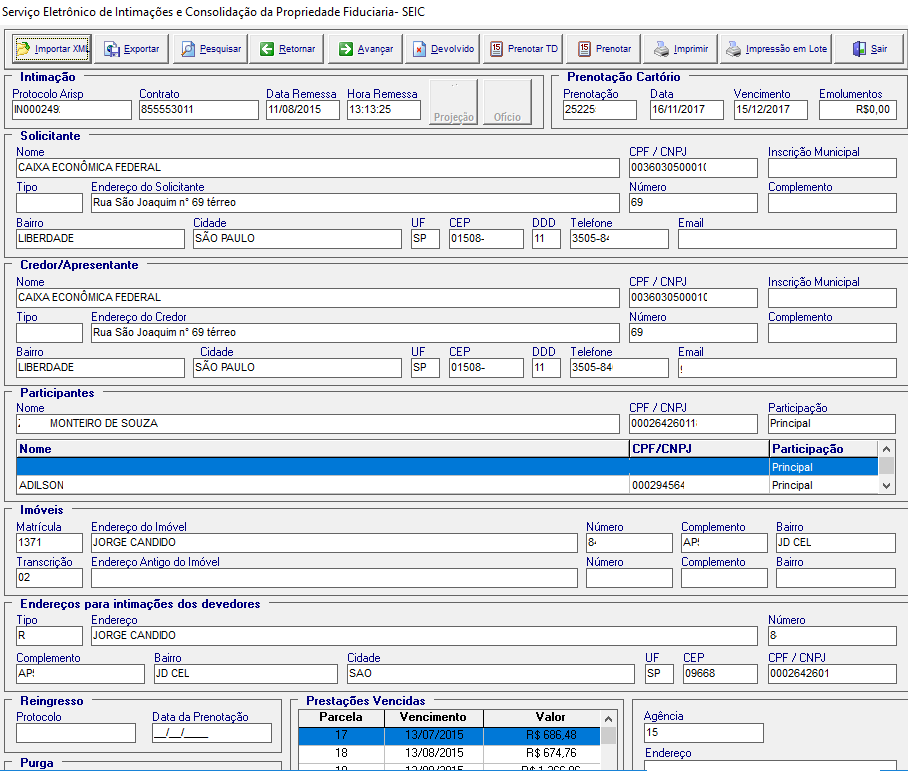Viewport: 908px width, 771px height.
Task: Click the Solicitante Cidade field
Action: (x=297, y=239)
